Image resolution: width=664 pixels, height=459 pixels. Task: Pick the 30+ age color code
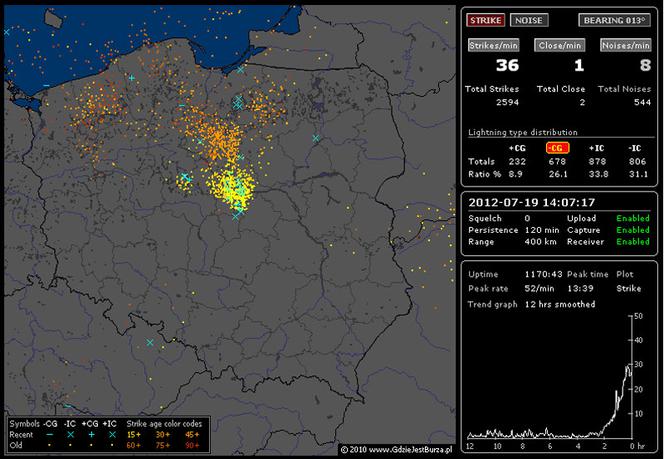(x=163, y=434)
